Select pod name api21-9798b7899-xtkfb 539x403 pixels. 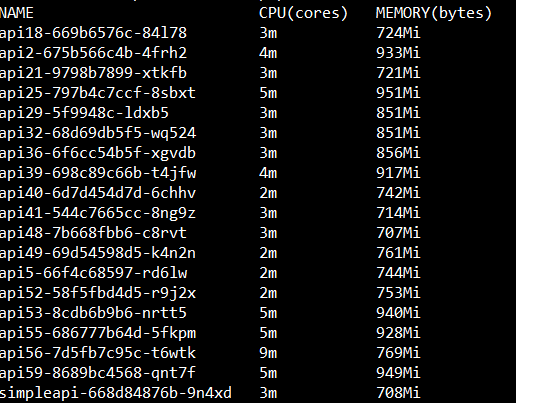[x=93, y=73]
